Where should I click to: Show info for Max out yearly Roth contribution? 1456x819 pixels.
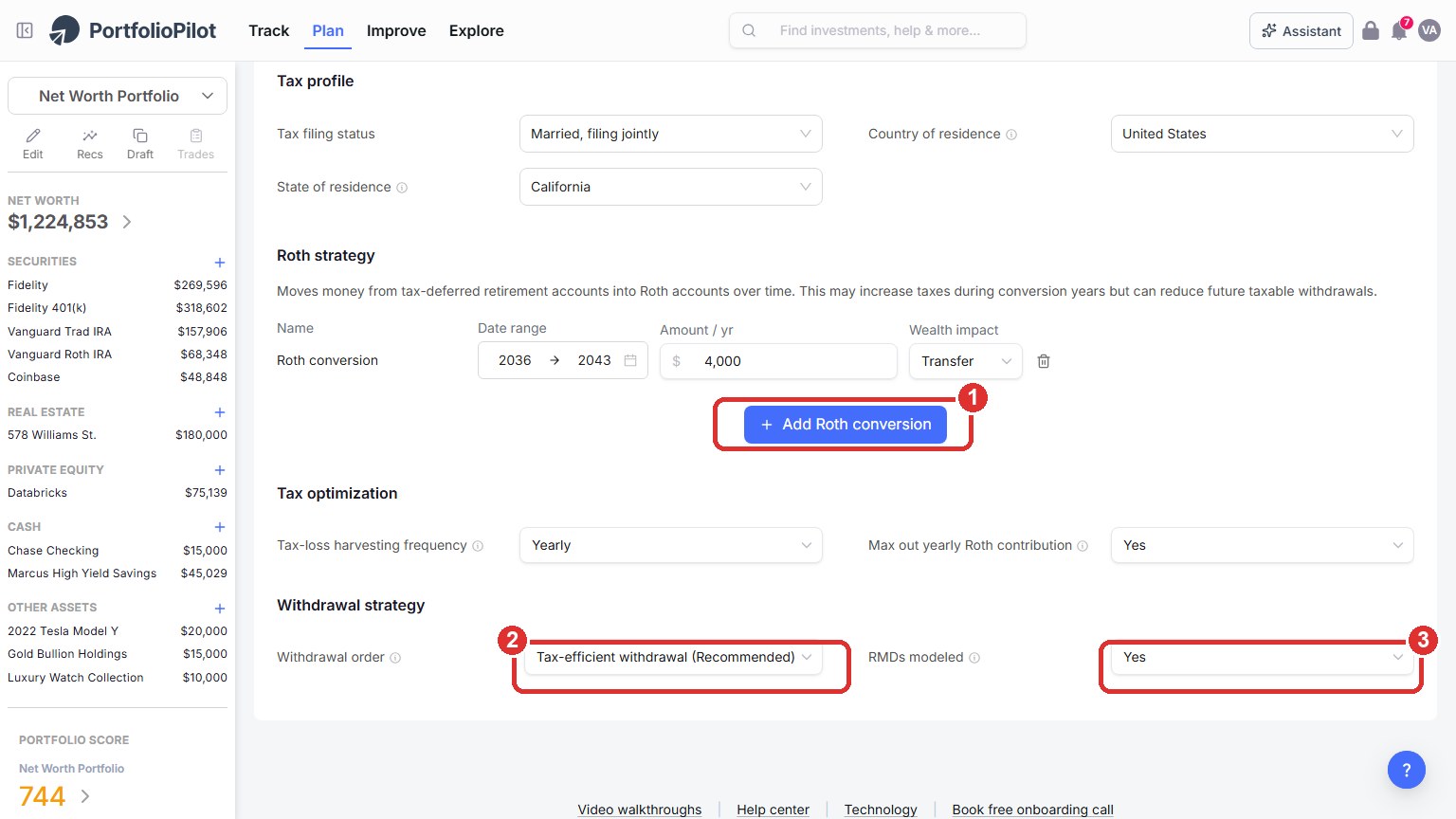pos(1083,546)
